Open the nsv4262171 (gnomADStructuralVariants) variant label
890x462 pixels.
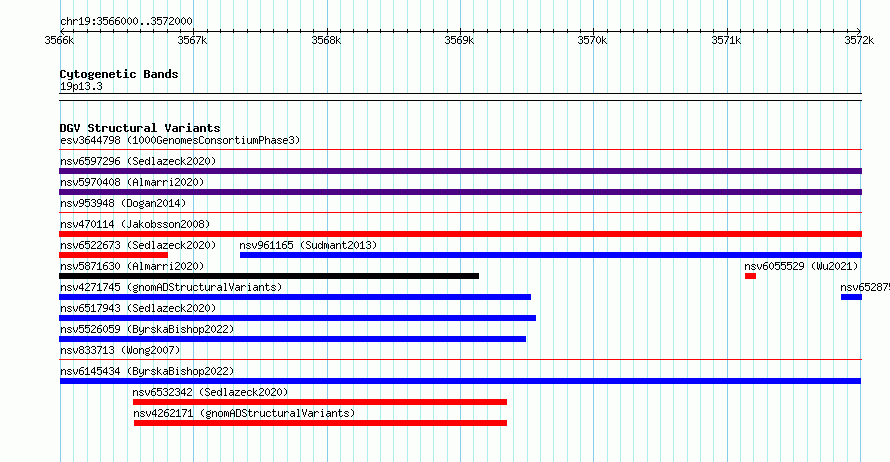[x=244, y=413]
